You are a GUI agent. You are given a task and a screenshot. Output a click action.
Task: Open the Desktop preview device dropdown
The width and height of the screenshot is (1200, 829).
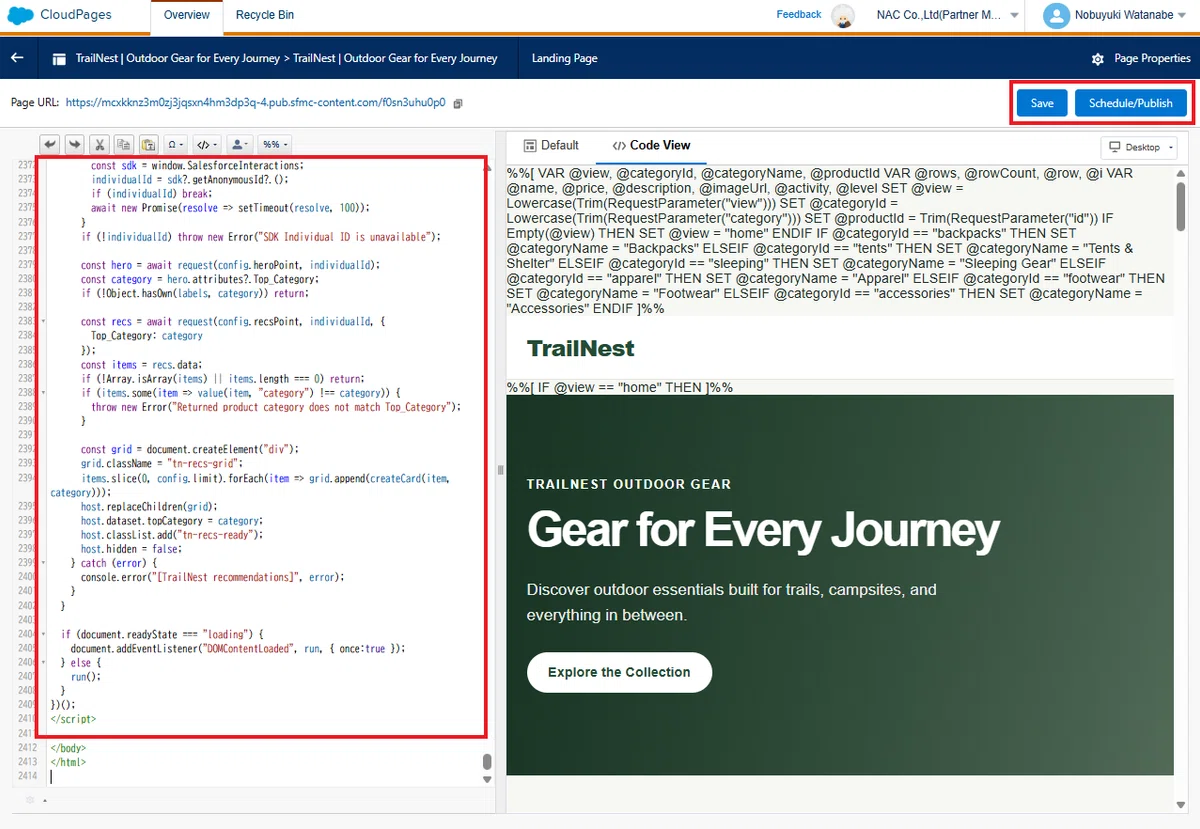coord(1139,147)
